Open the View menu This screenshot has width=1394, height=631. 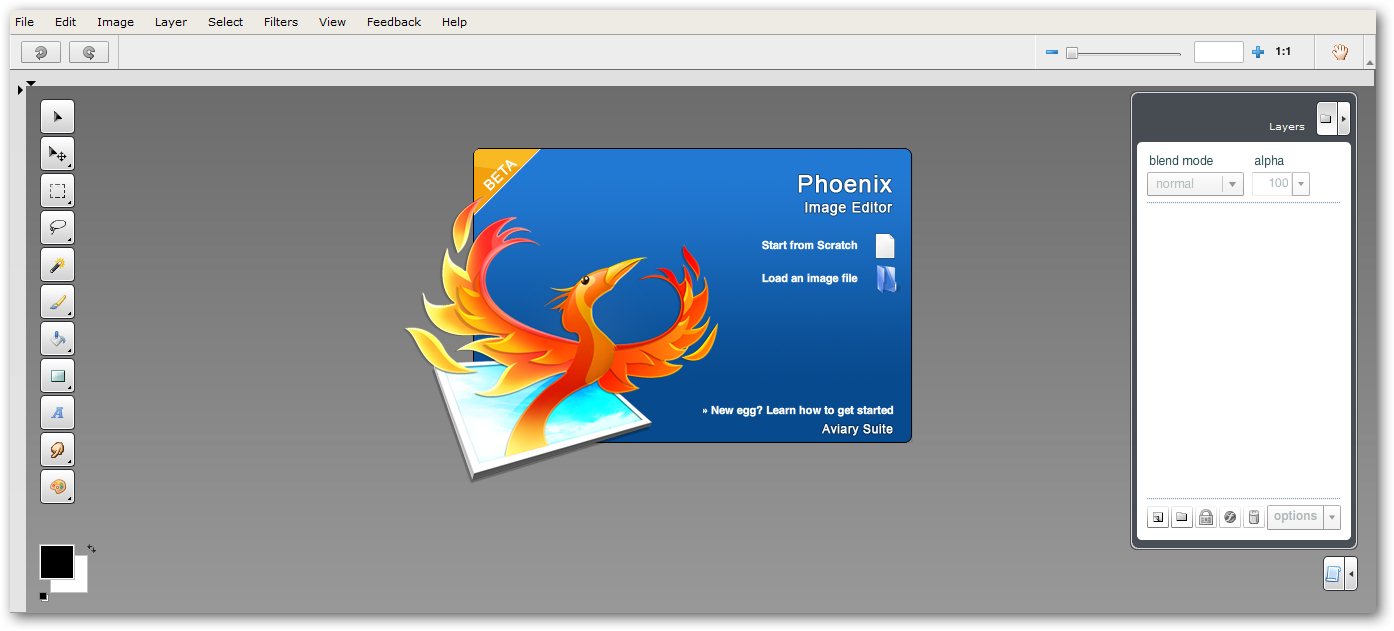point(332,22)
